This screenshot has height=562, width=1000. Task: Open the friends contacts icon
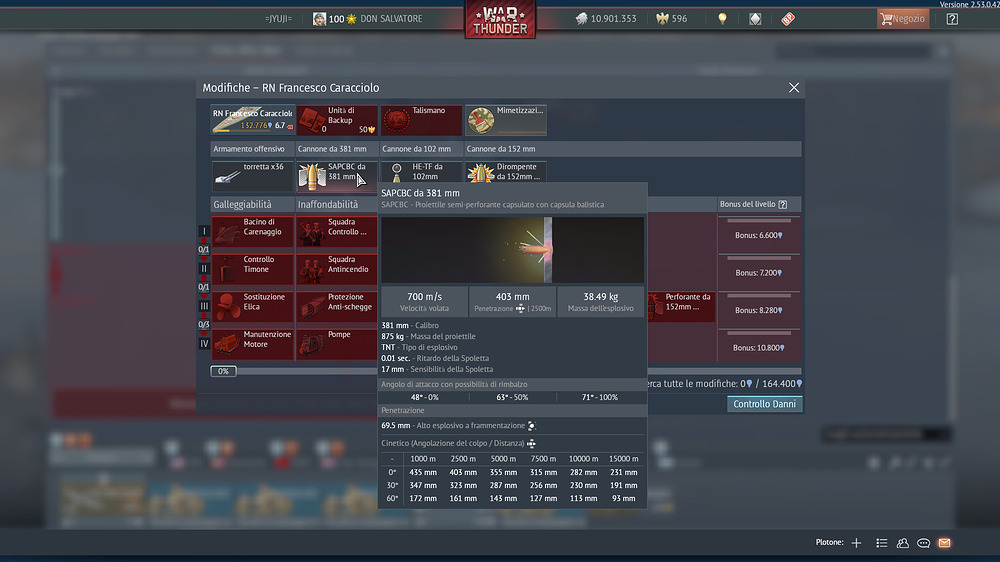(x=903, y=543)
